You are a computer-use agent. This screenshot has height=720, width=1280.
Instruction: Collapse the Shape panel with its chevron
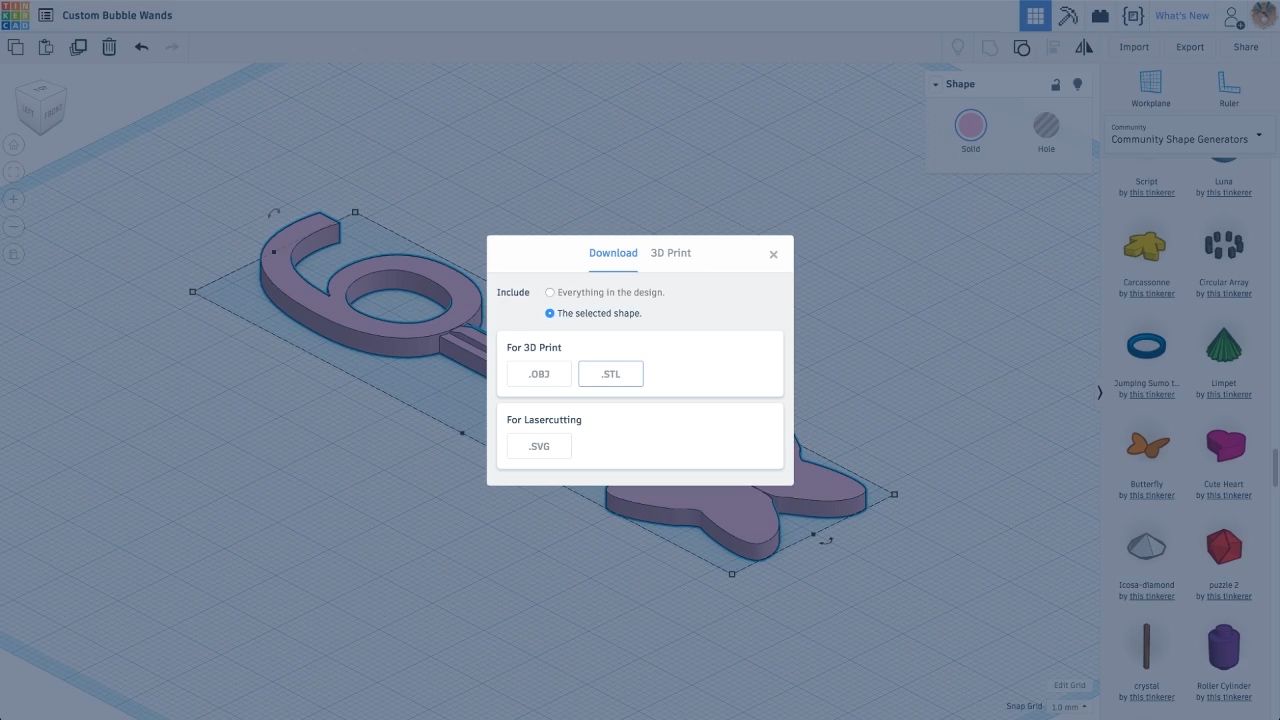point(934,84)
